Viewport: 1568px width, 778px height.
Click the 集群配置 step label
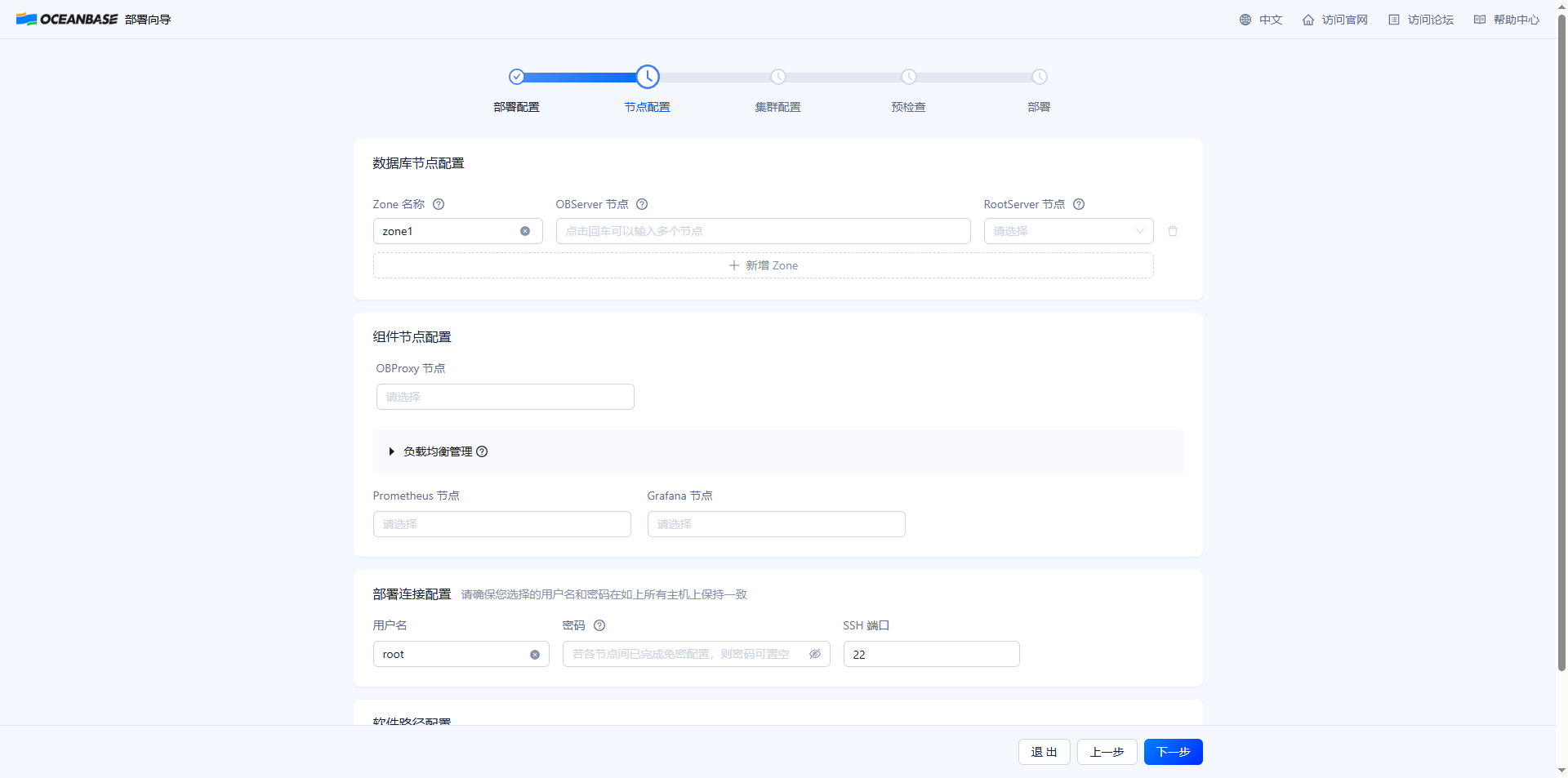pos(778,107)
